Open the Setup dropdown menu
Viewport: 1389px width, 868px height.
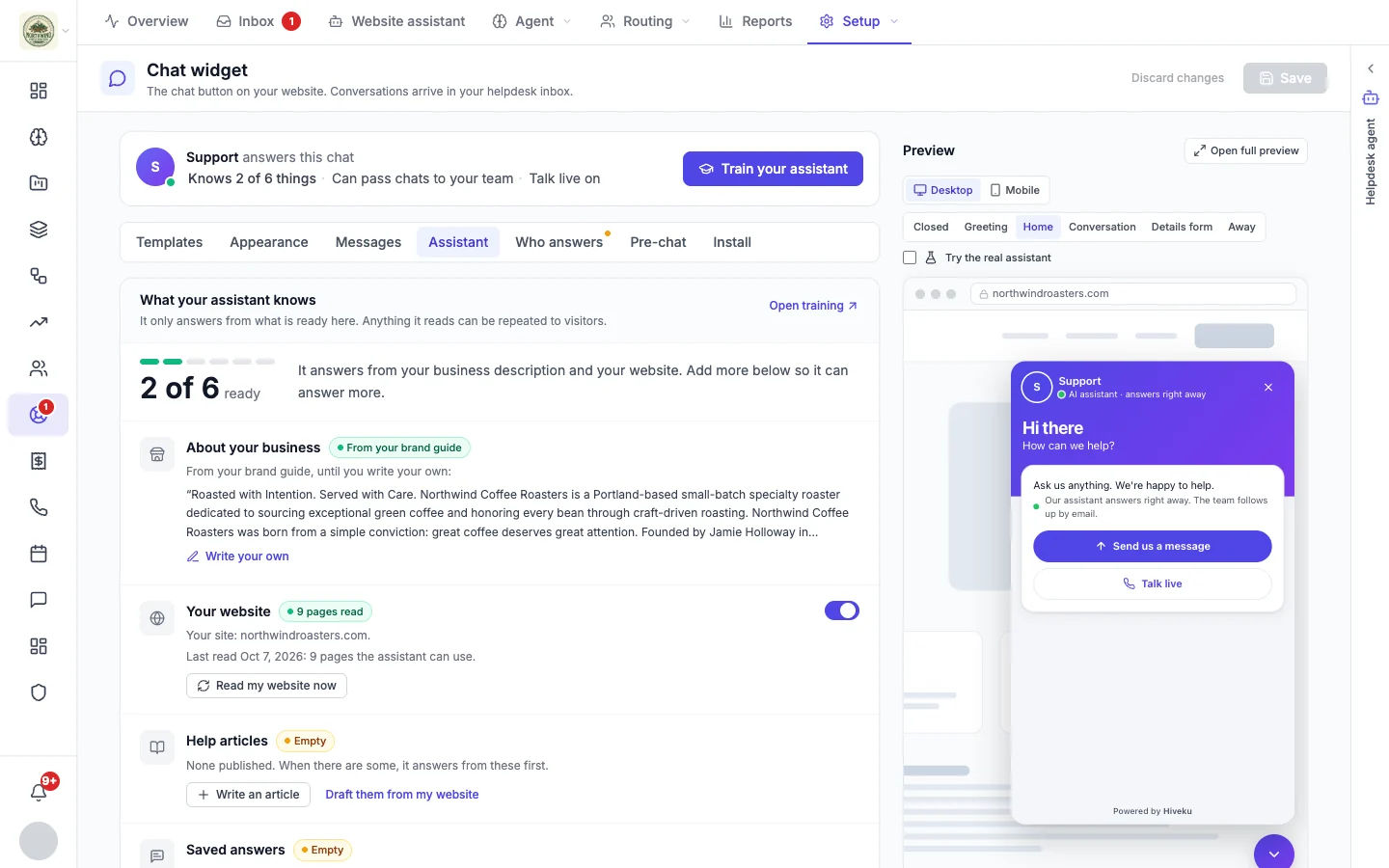[x=858, y=21]
